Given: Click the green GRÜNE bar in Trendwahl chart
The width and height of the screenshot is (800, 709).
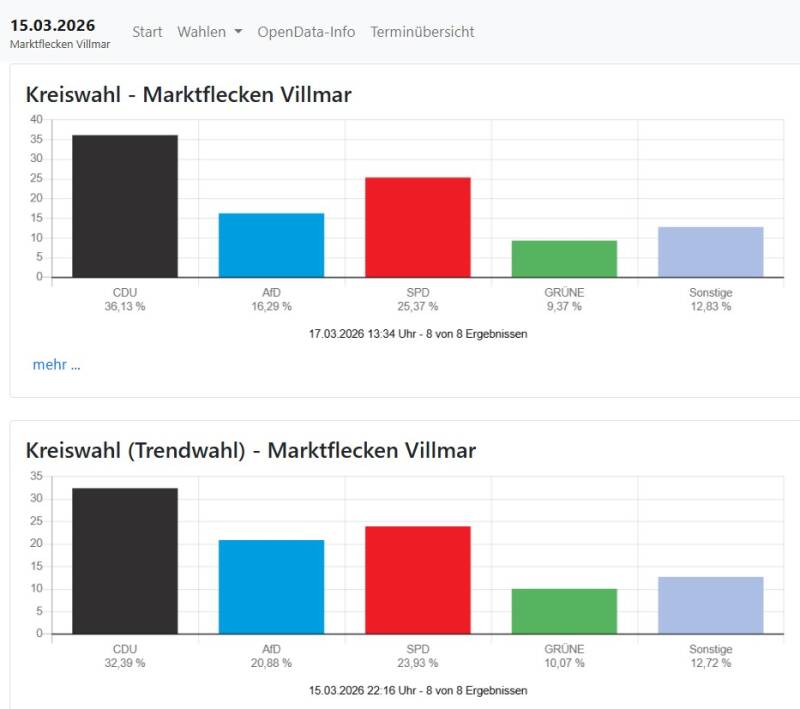Looking at the screenshot, I should coord(564,611).
